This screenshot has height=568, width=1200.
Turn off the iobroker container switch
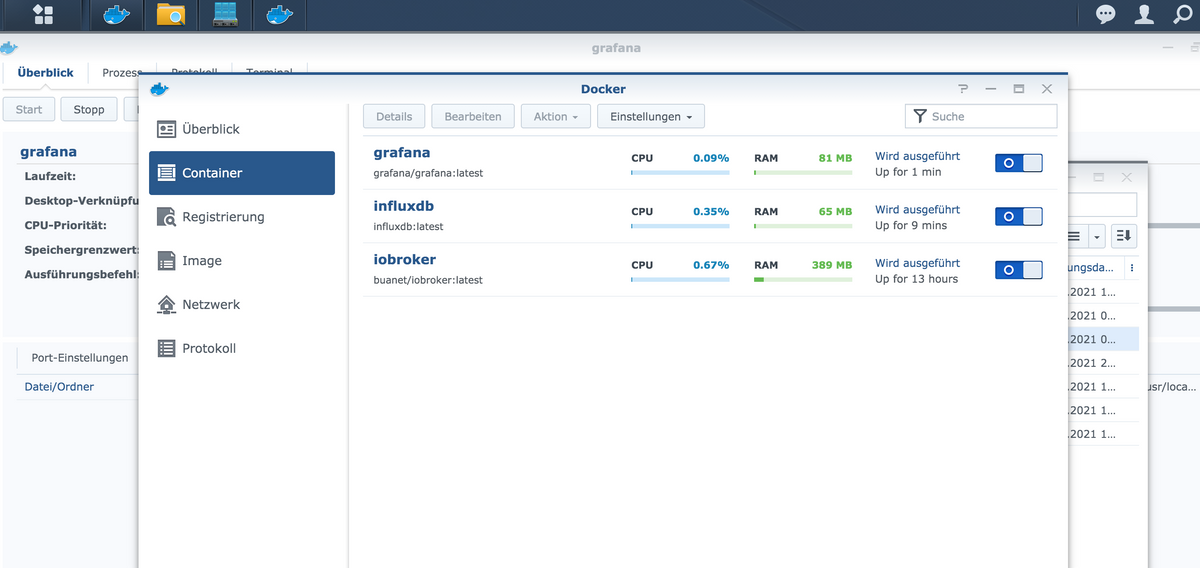pos(1018,270)
